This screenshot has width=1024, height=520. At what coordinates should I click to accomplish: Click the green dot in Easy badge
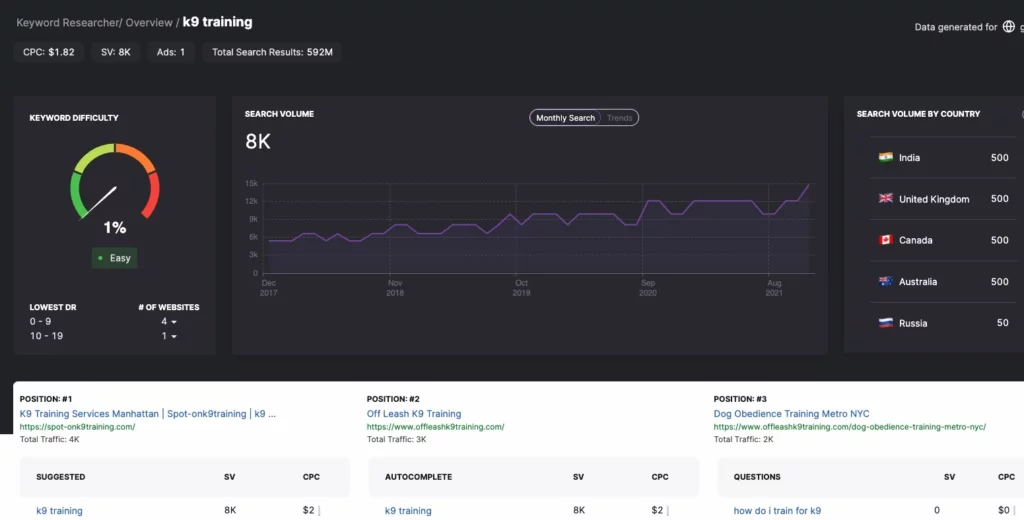pyautogui.click(x=100, y=258)
